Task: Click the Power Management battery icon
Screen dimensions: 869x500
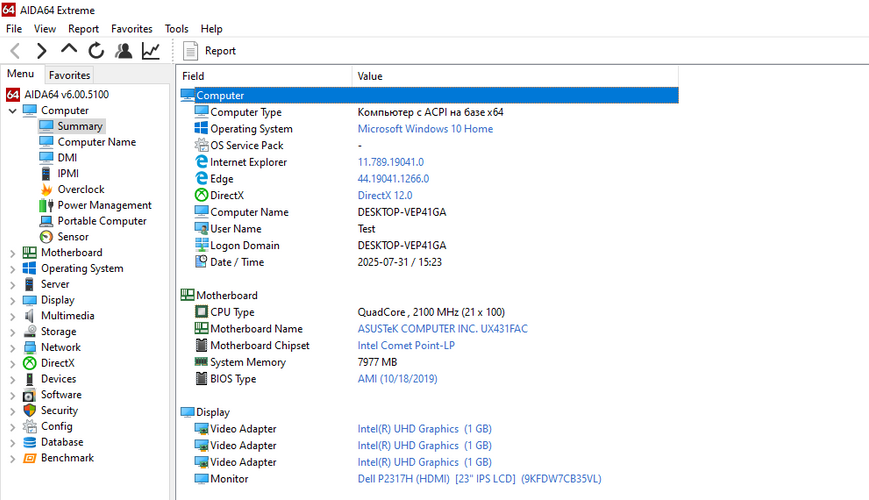Action: pyautogui.click(x=47, y=205)
